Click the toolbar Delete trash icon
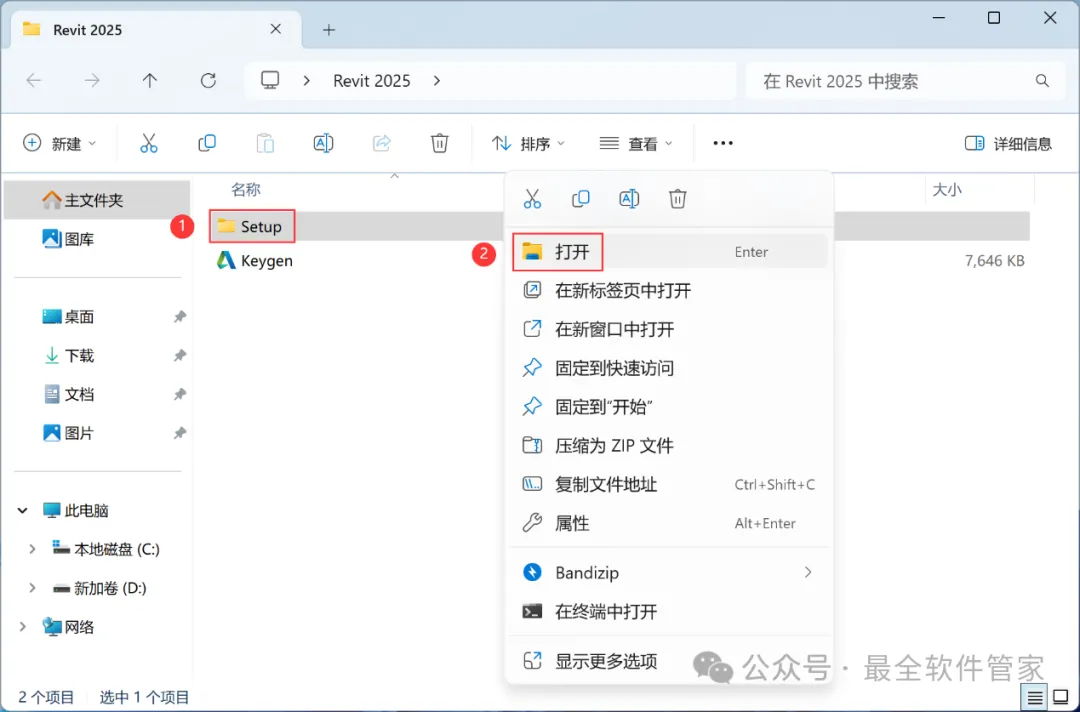The height and width of the screenshot is (712, 1080). 439,143
